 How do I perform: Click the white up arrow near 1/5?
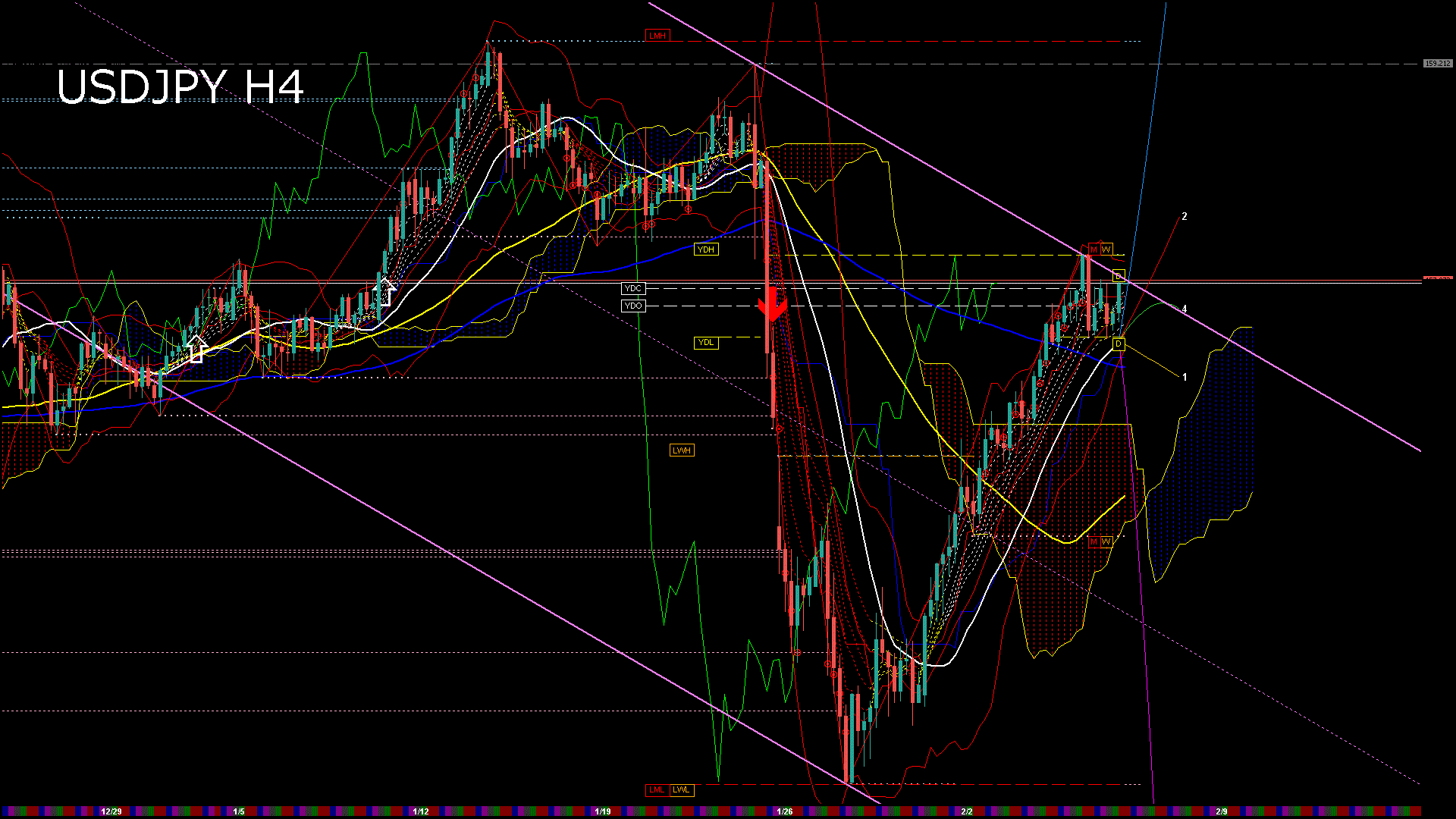196,348
